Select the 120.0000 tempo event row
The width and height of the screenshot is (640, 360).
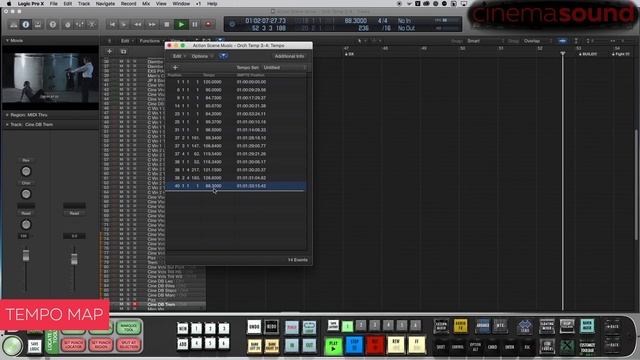(236, 82)
